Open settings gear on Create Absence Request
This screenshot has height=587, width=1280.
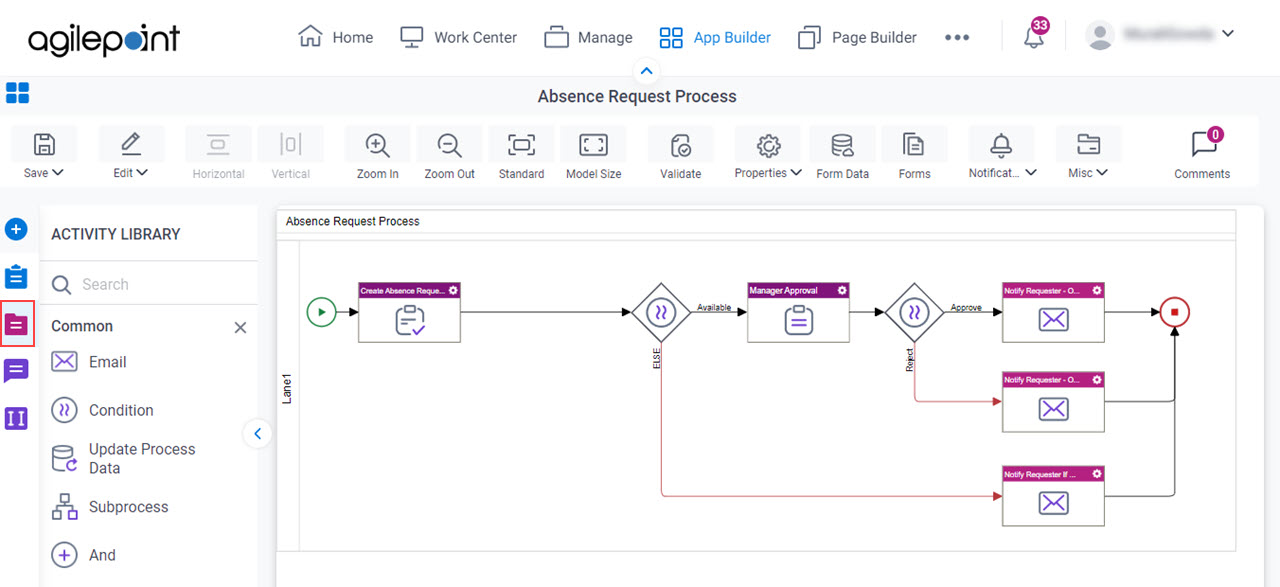(x=453, y=290)
